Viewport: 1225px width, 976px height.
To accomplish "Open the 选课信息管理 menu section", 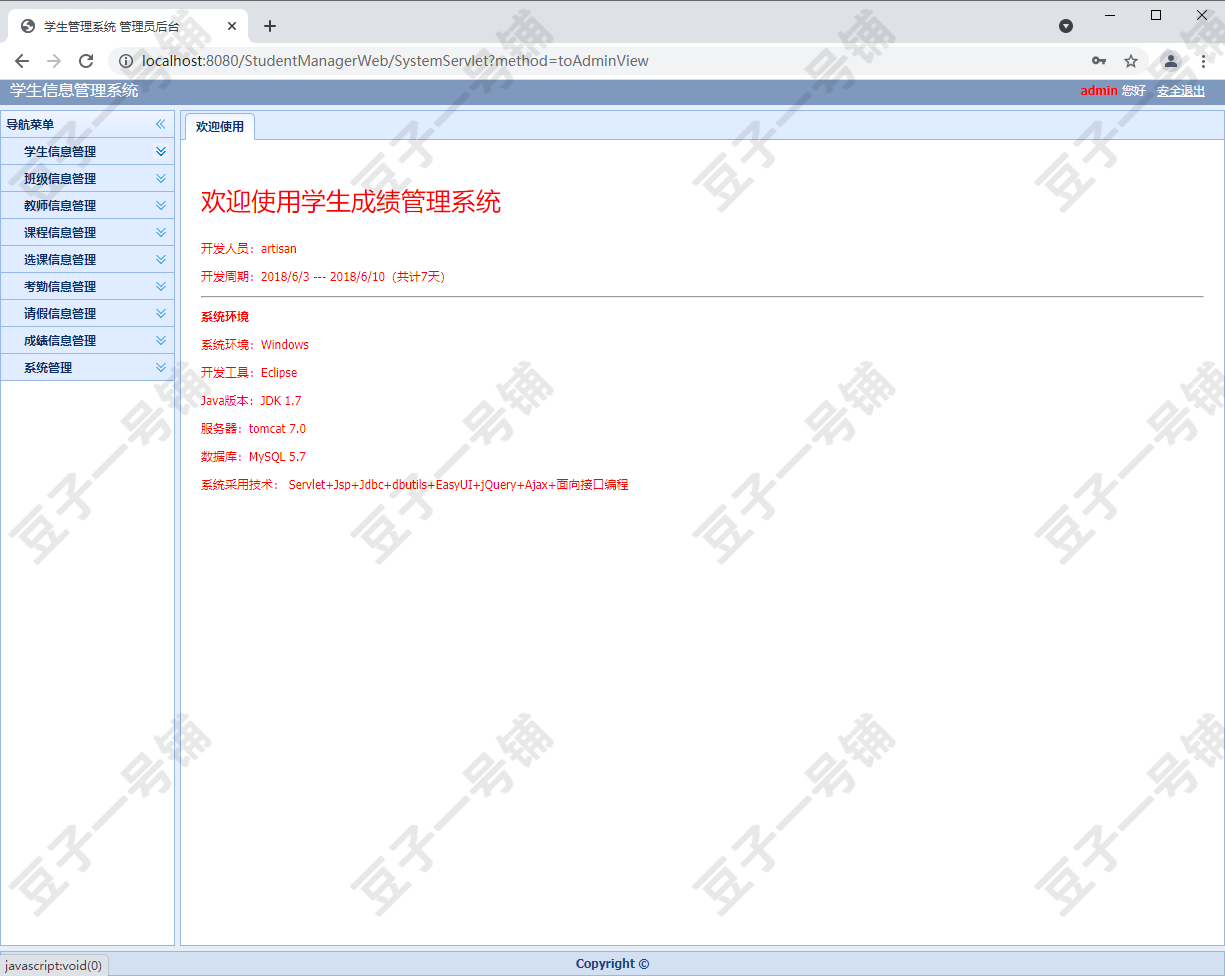I will (x=87, y=259).
